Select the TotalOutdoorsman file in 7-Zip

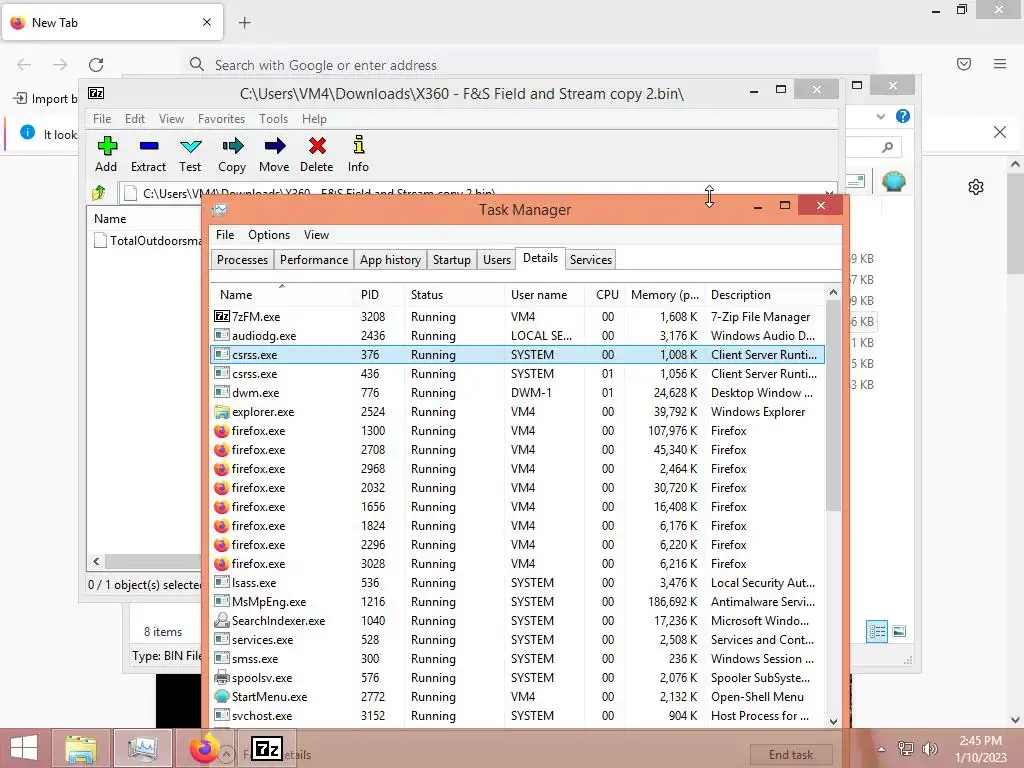tap(148, 240)
